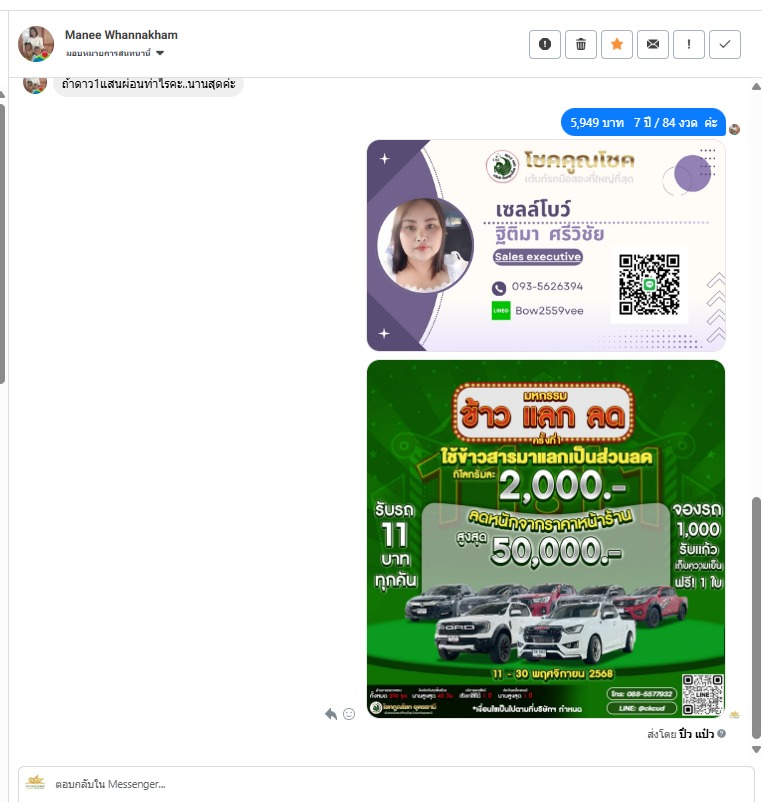
Task: Mark conversation done with checkmark button
Action: coord(725,44)
